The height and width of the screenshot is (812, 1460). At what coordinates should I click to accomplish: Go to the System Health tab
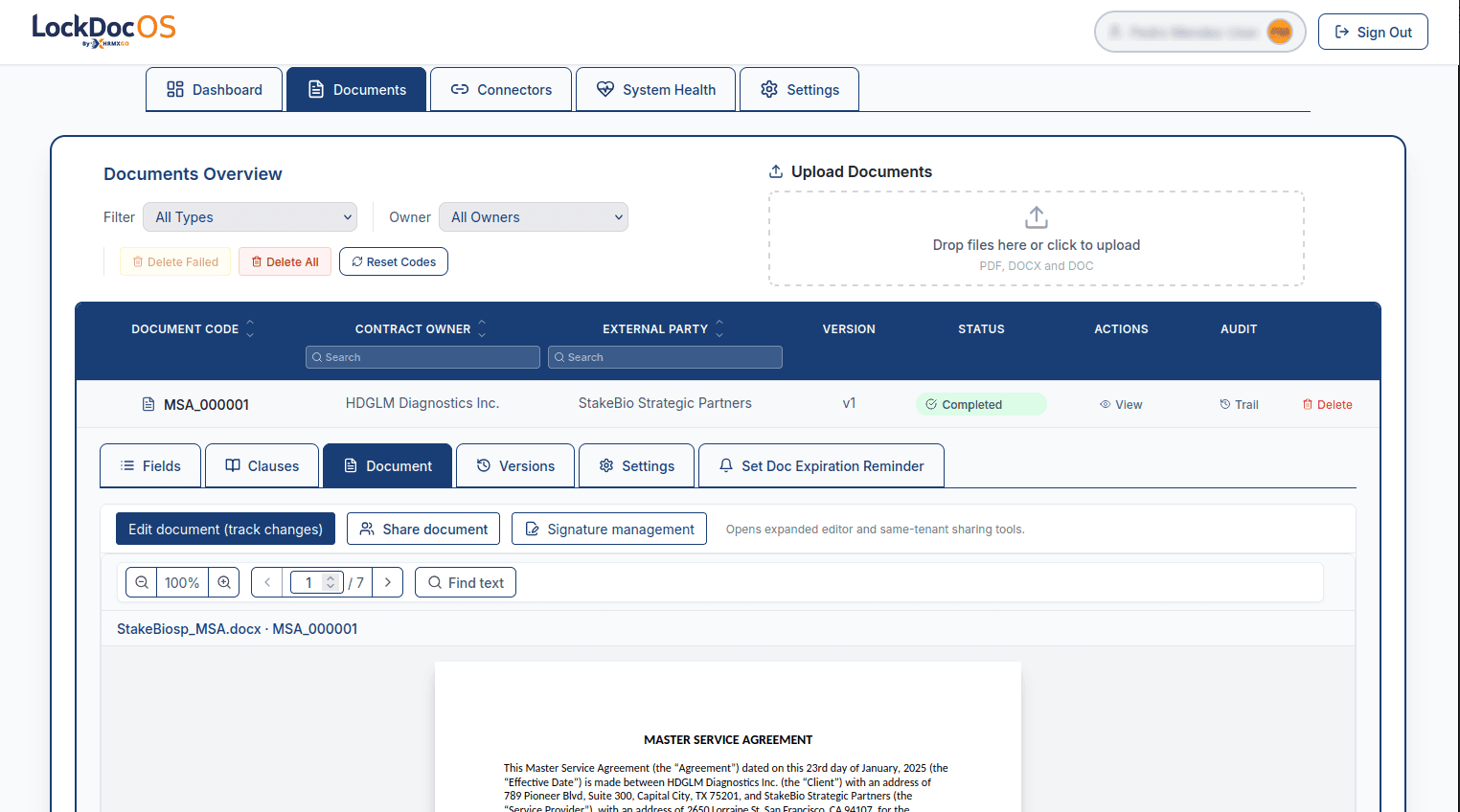tap(655, 89)
